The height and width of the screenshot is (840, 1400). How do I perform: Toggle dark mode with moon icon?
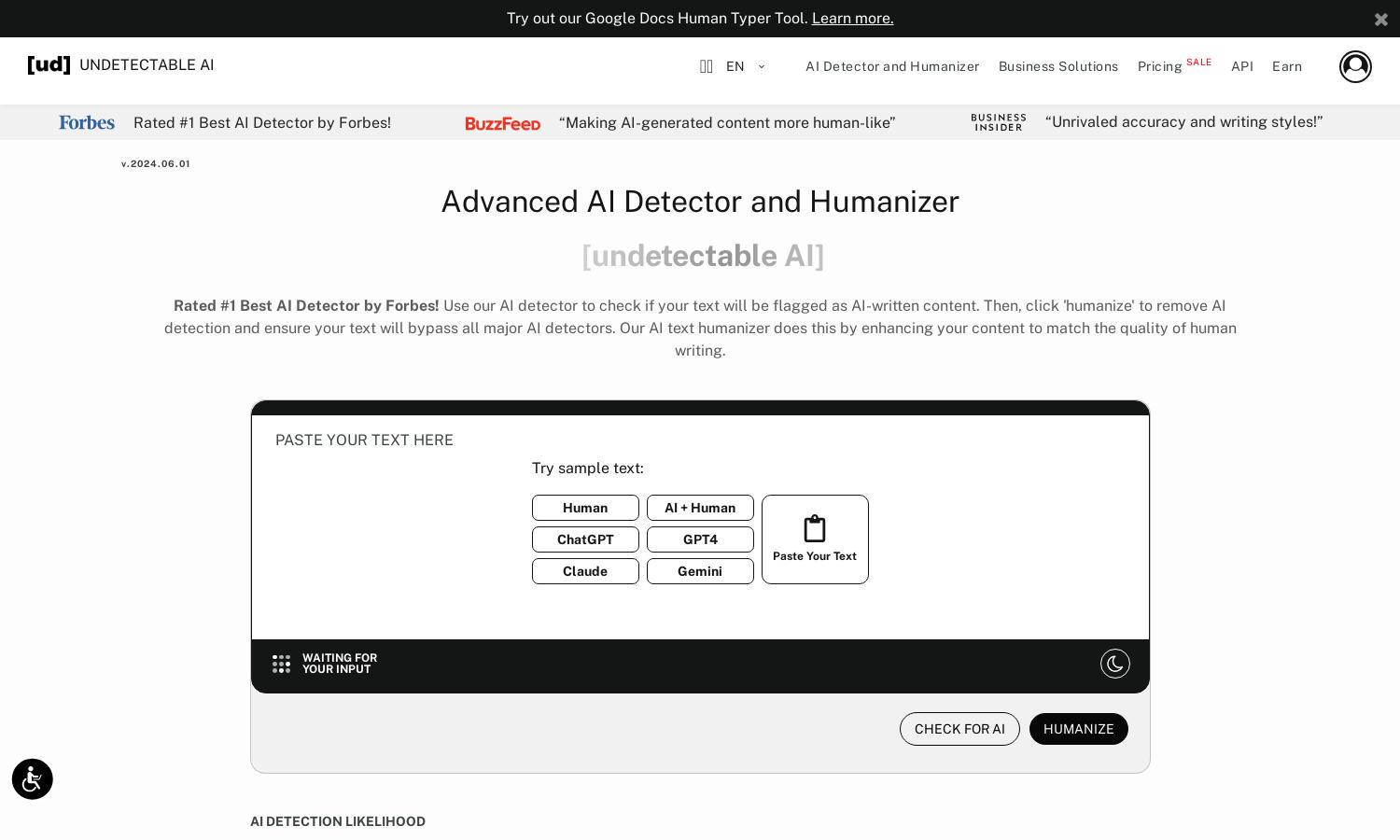(x=1115, y=664)
